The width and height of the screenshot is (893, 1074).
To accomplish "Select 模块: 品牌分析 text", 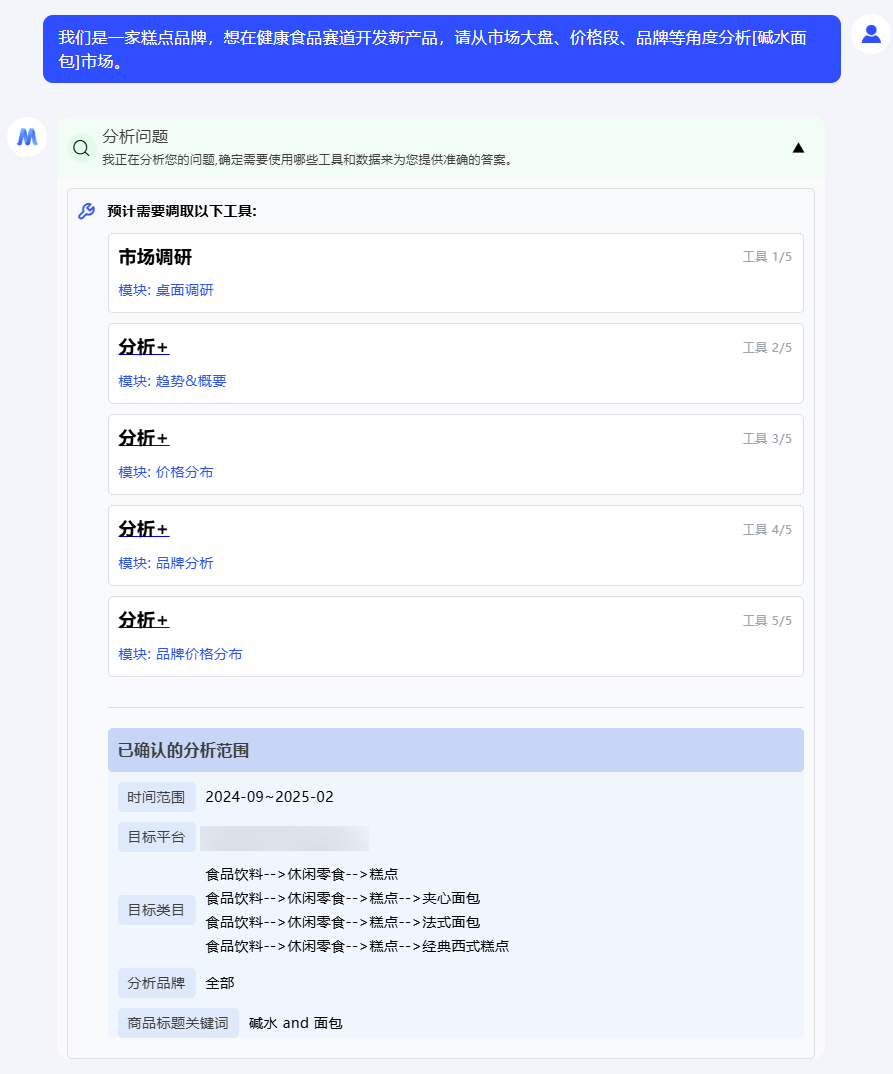I will (x=166, y=564).
